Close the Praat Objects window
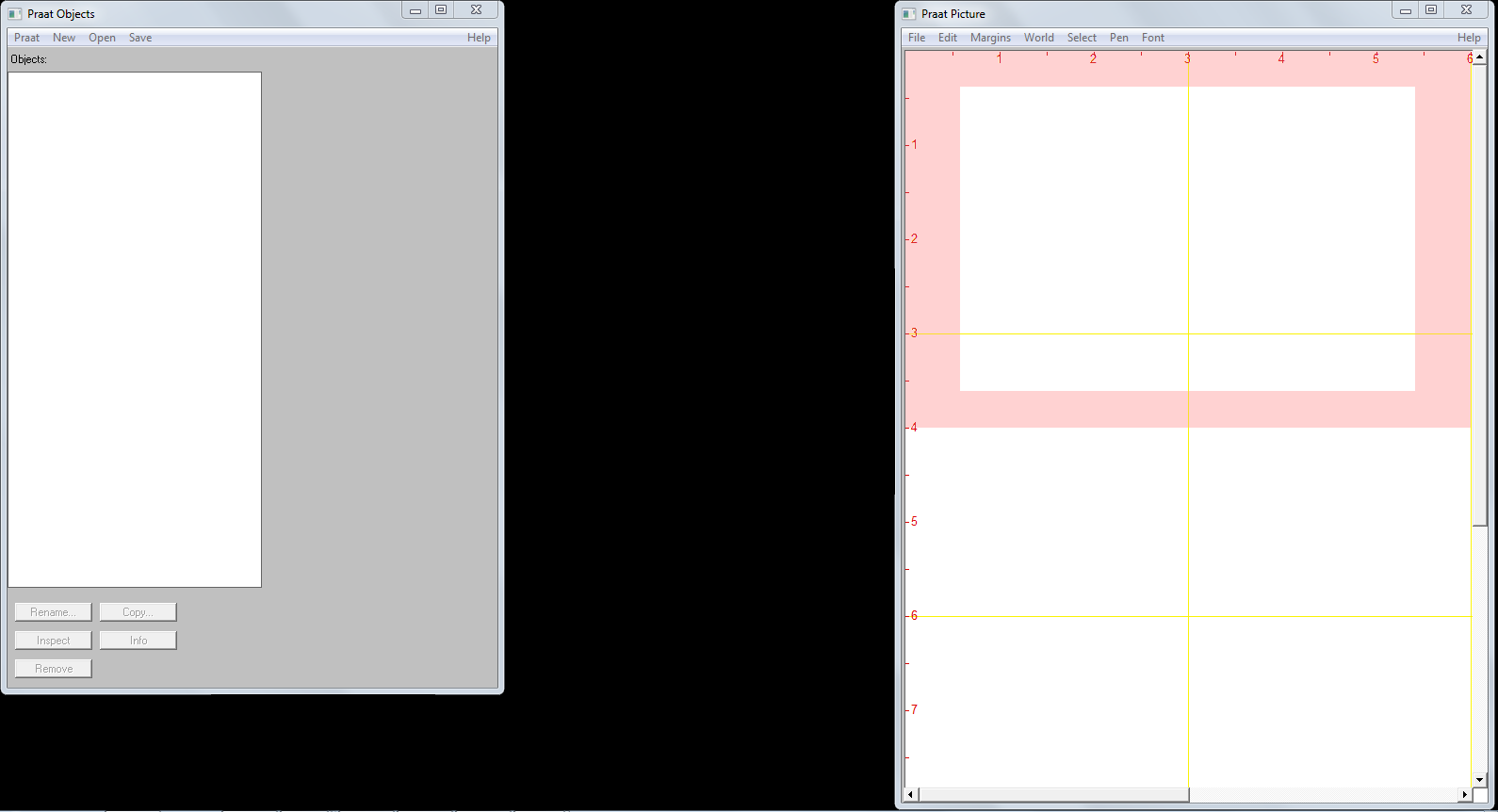1498x812 pixels. (x=477, y=9)
